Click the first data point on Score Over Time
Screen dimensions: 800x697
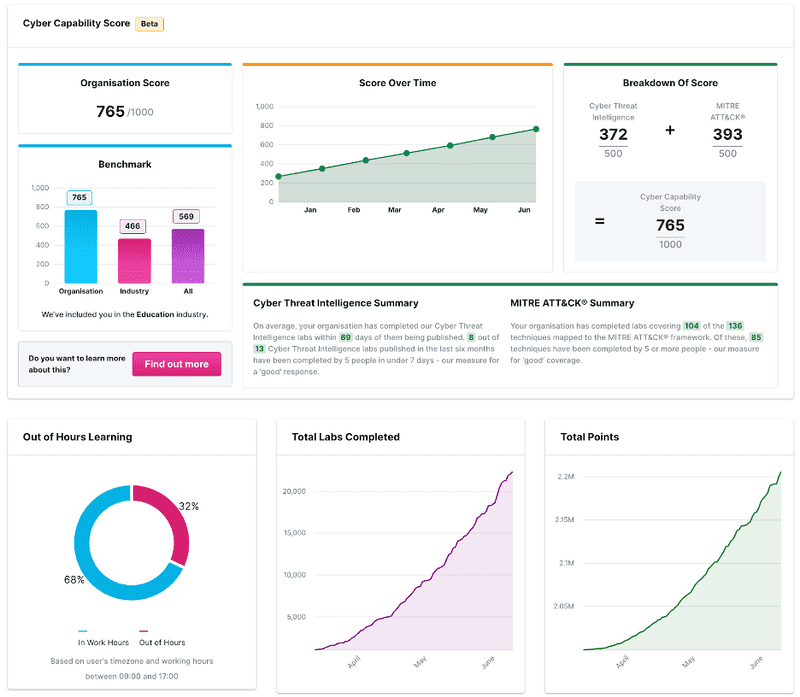[278, 176]
